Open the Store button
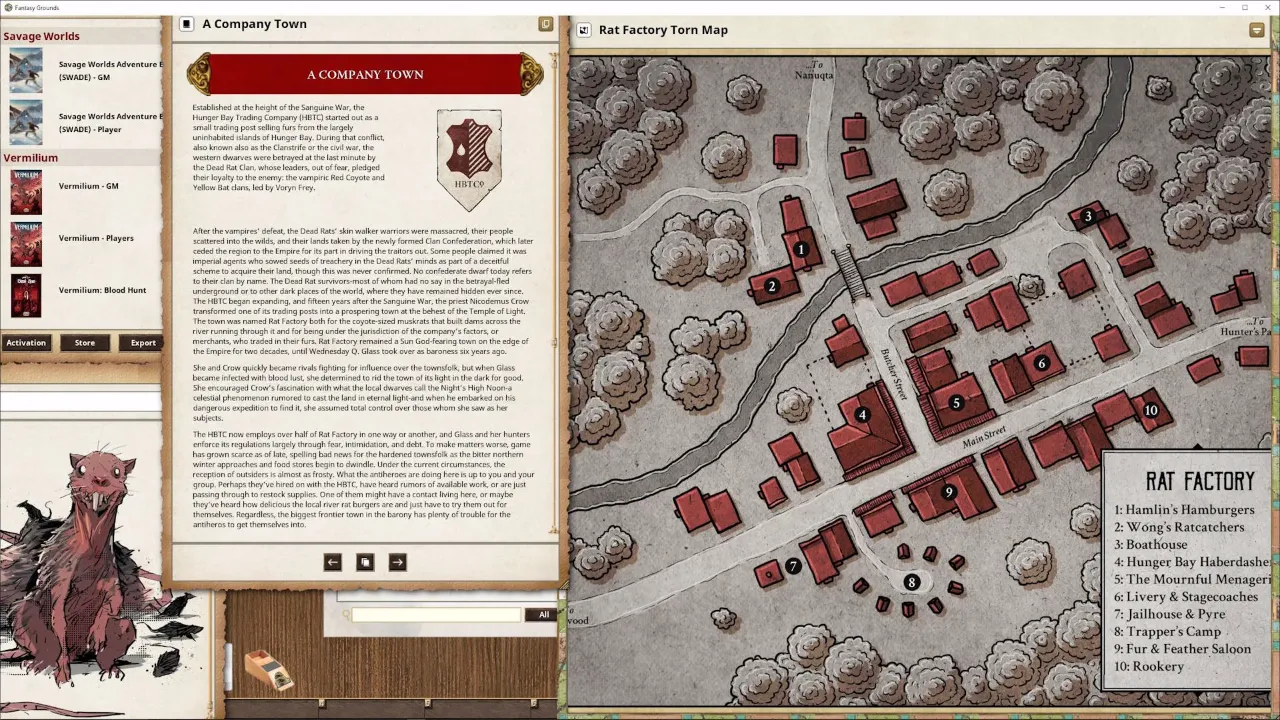The image size is (1280, 720). 85,343
